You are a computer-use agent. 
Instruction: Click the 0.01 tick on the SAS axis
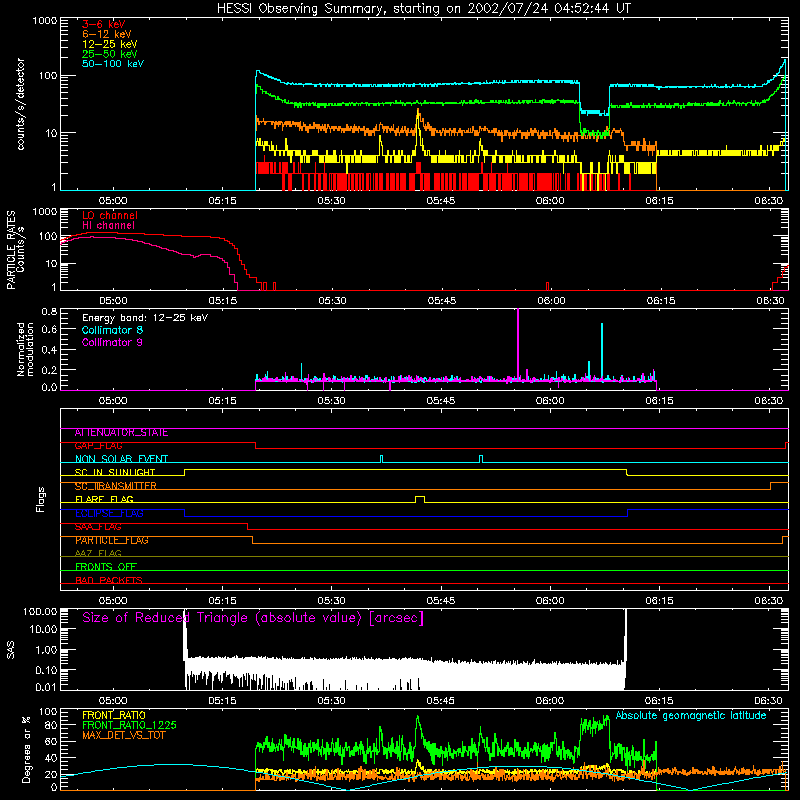tap(46, 687)
